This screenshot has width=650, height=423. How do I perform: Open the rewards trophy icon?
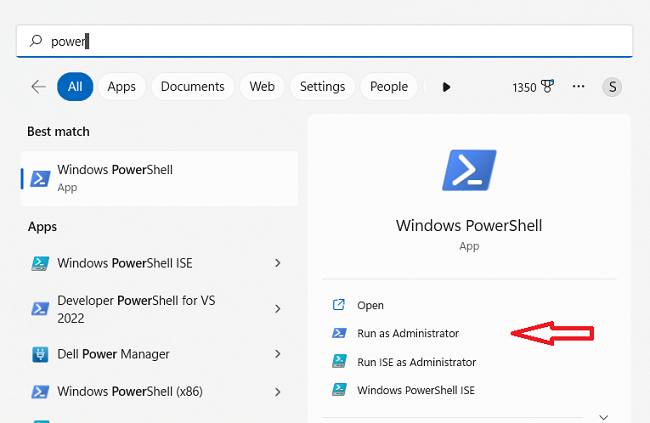[548, 86]
